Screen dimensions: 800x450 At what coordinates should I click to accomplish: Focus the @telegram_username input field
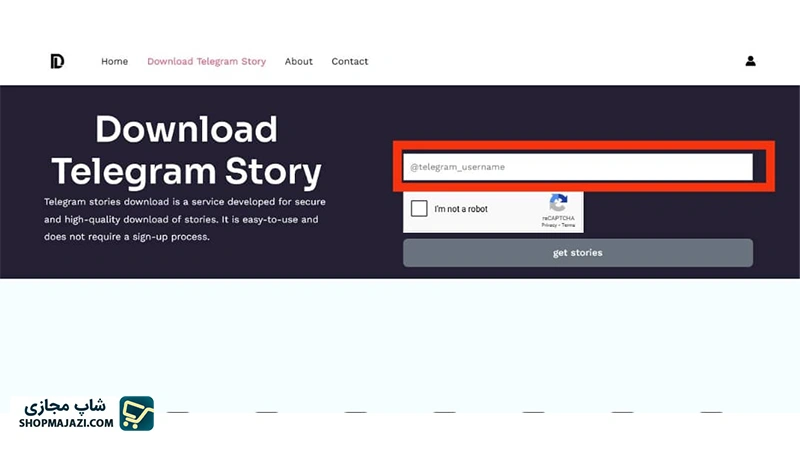(x=578, y=167)
